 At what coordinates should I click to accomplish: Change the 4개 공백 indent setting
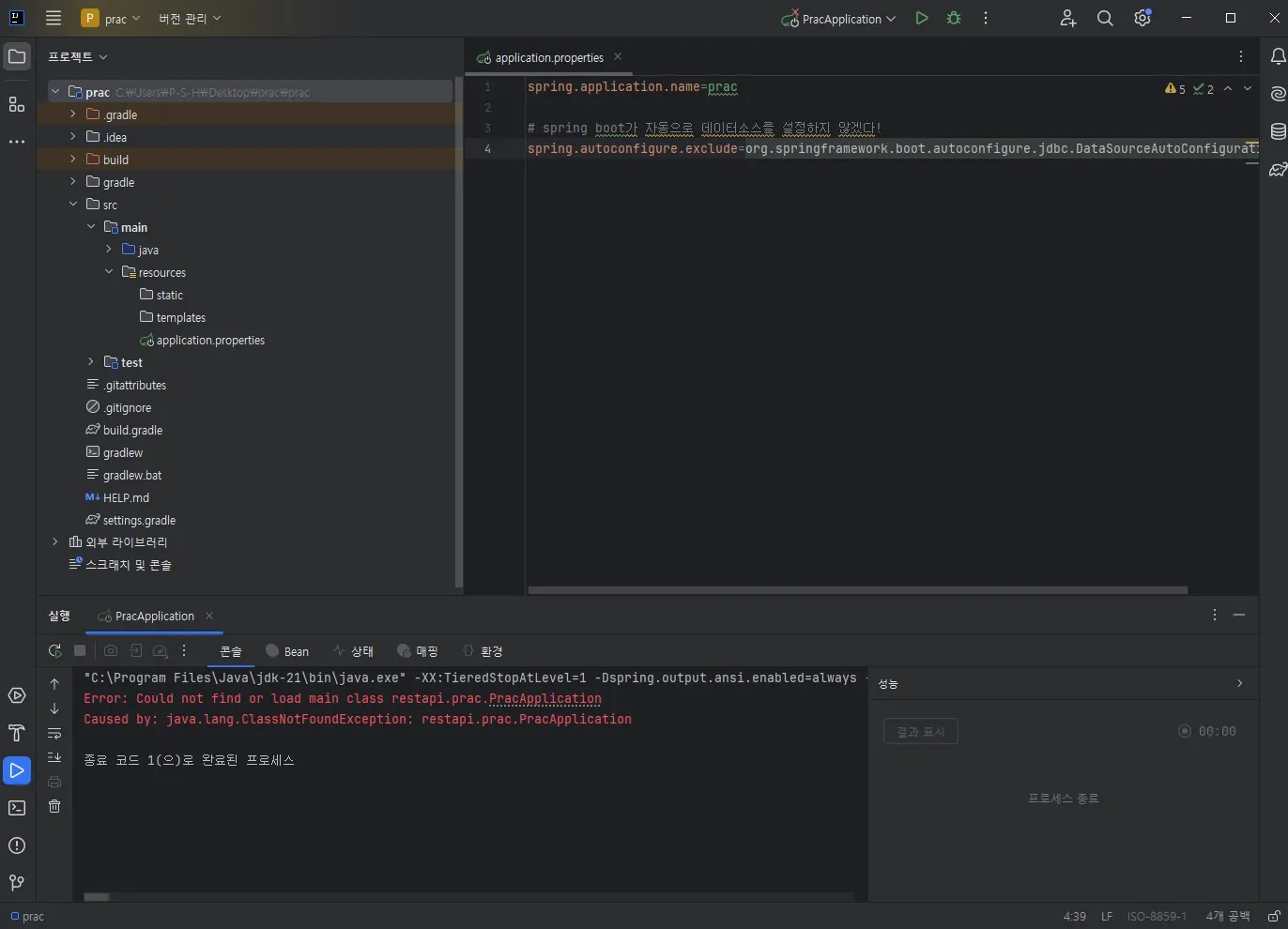1228,916
